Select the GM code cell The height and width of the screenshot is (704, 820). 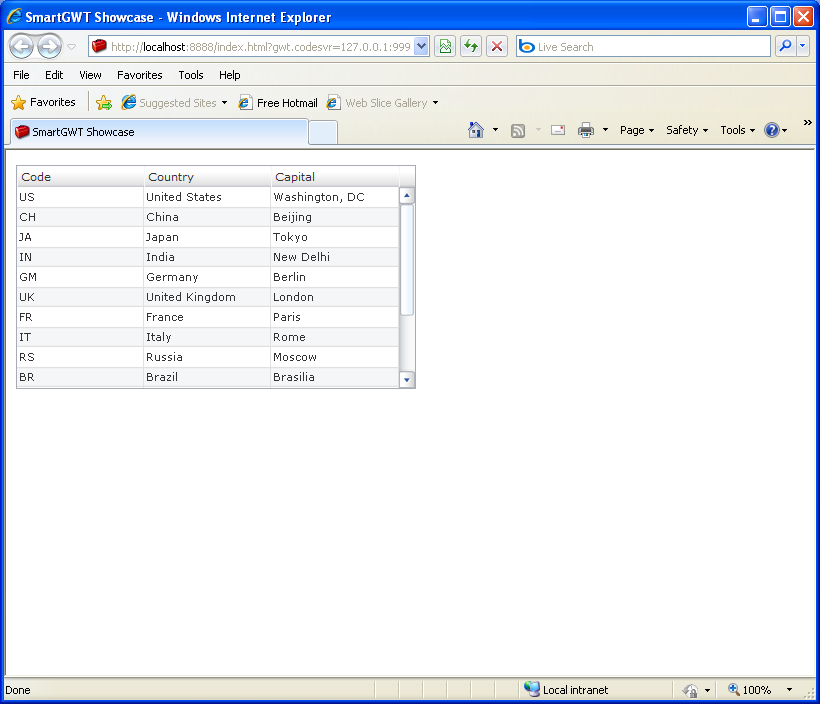coord(81,277)
